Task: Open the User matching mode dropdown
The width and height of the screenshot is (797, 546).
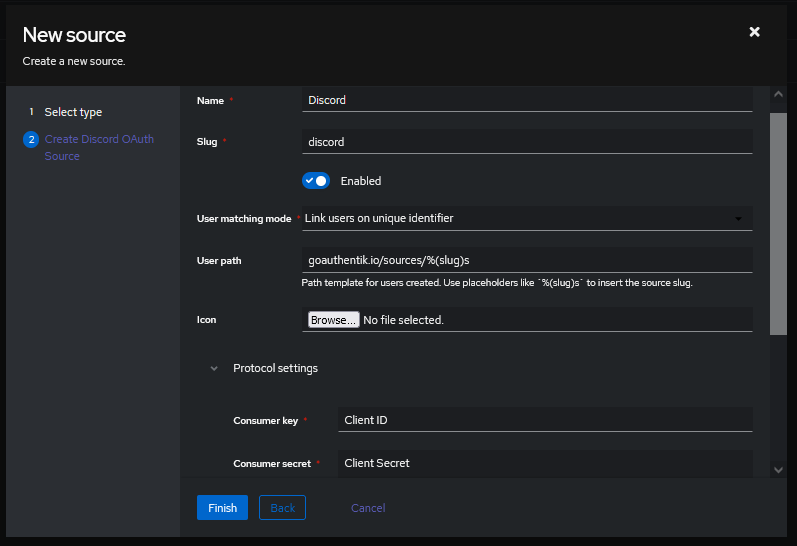Action: 526,218
